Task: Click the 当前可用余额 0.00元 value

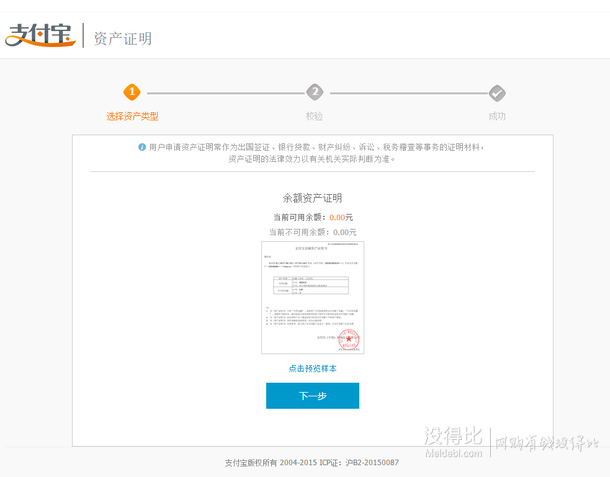Action: click(x=341, y=217)
